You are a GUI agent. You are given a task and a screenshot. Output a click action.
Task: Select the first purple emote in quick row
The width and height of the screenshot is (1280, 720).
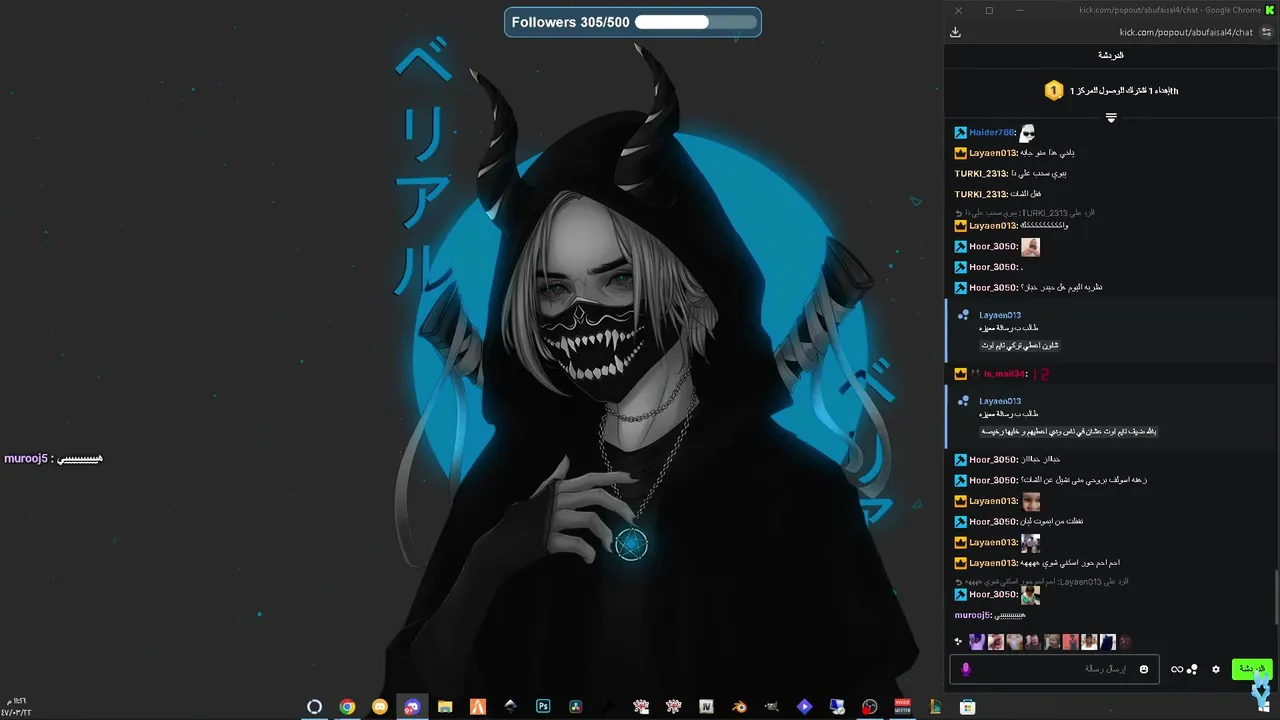[x=977, y=642]
